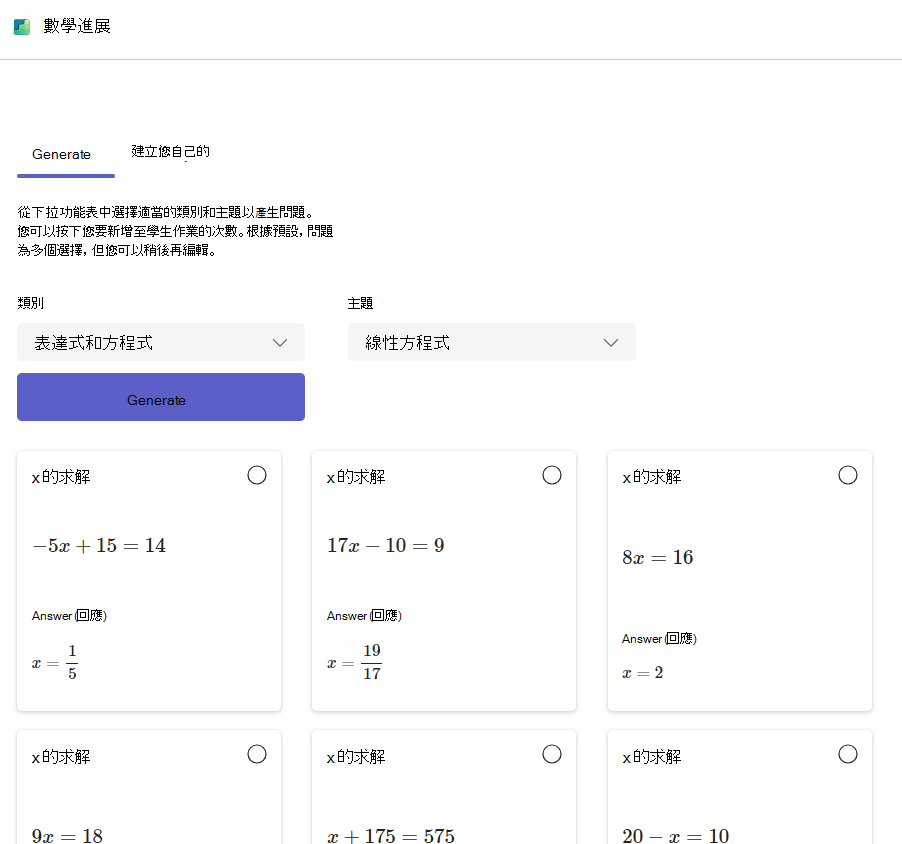The height and width of the screenshot is (844, 902).
Task: Click the Answer label under 17x − 10 = 9
Action: 364,616
